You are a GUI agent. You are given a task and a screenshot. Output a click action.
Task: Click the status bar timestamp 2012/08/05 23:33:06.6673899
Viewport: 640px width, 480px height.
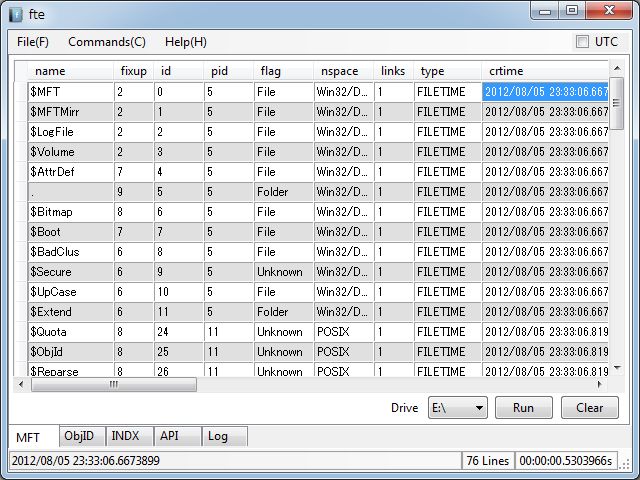235,461
